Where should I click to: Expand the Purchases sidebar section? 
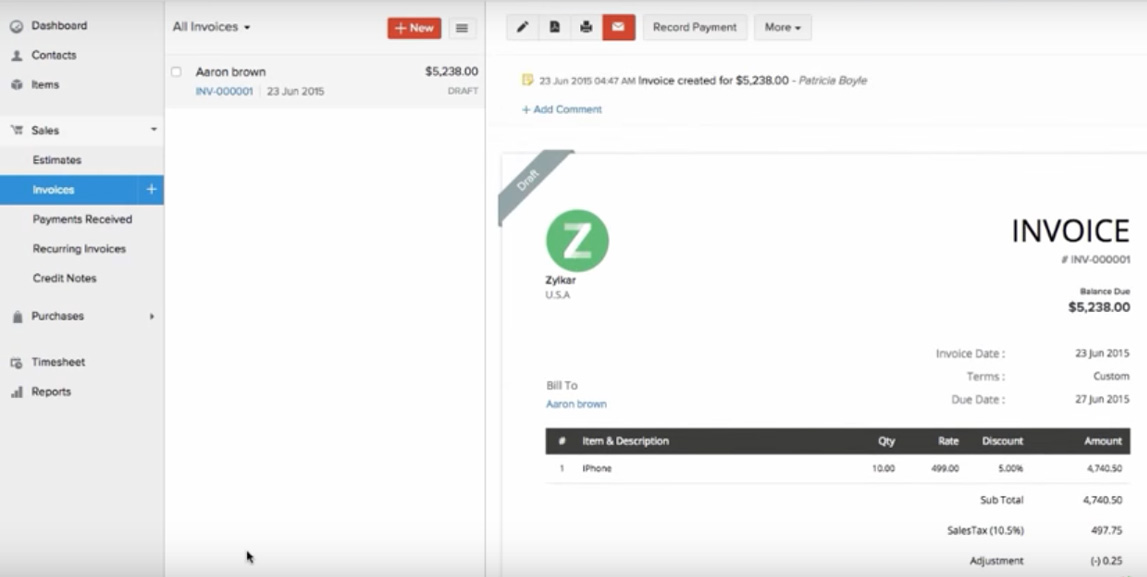click(x=152, y=316)
